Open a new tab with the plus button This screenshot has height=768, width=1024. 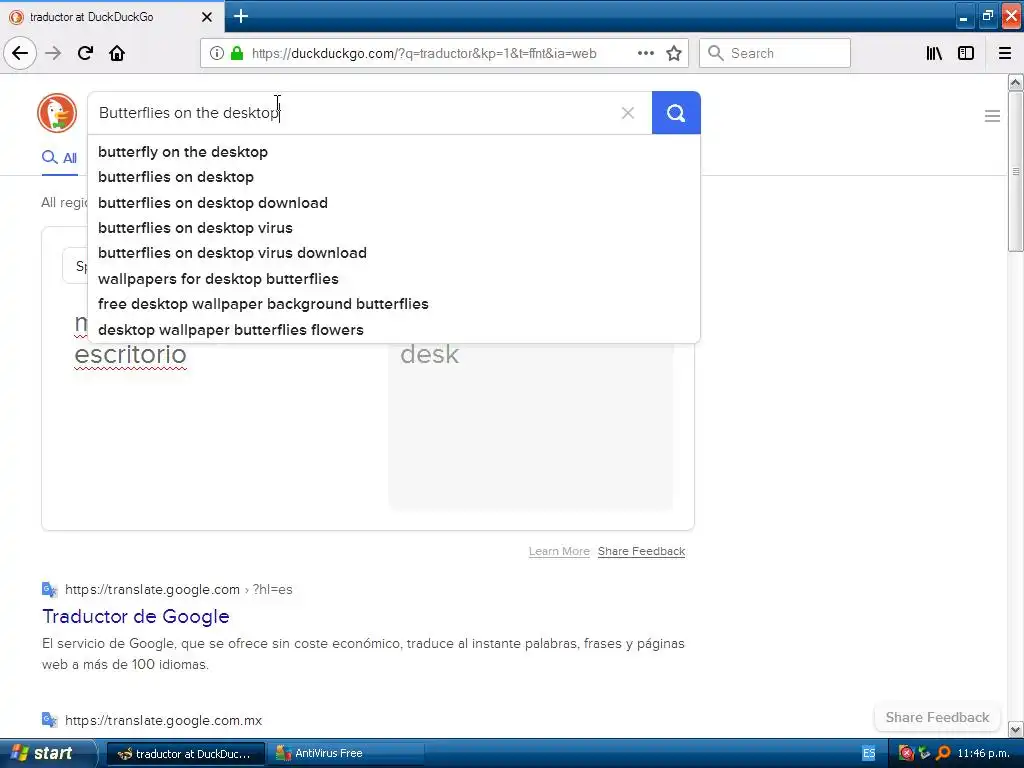(x=241, y=16)
